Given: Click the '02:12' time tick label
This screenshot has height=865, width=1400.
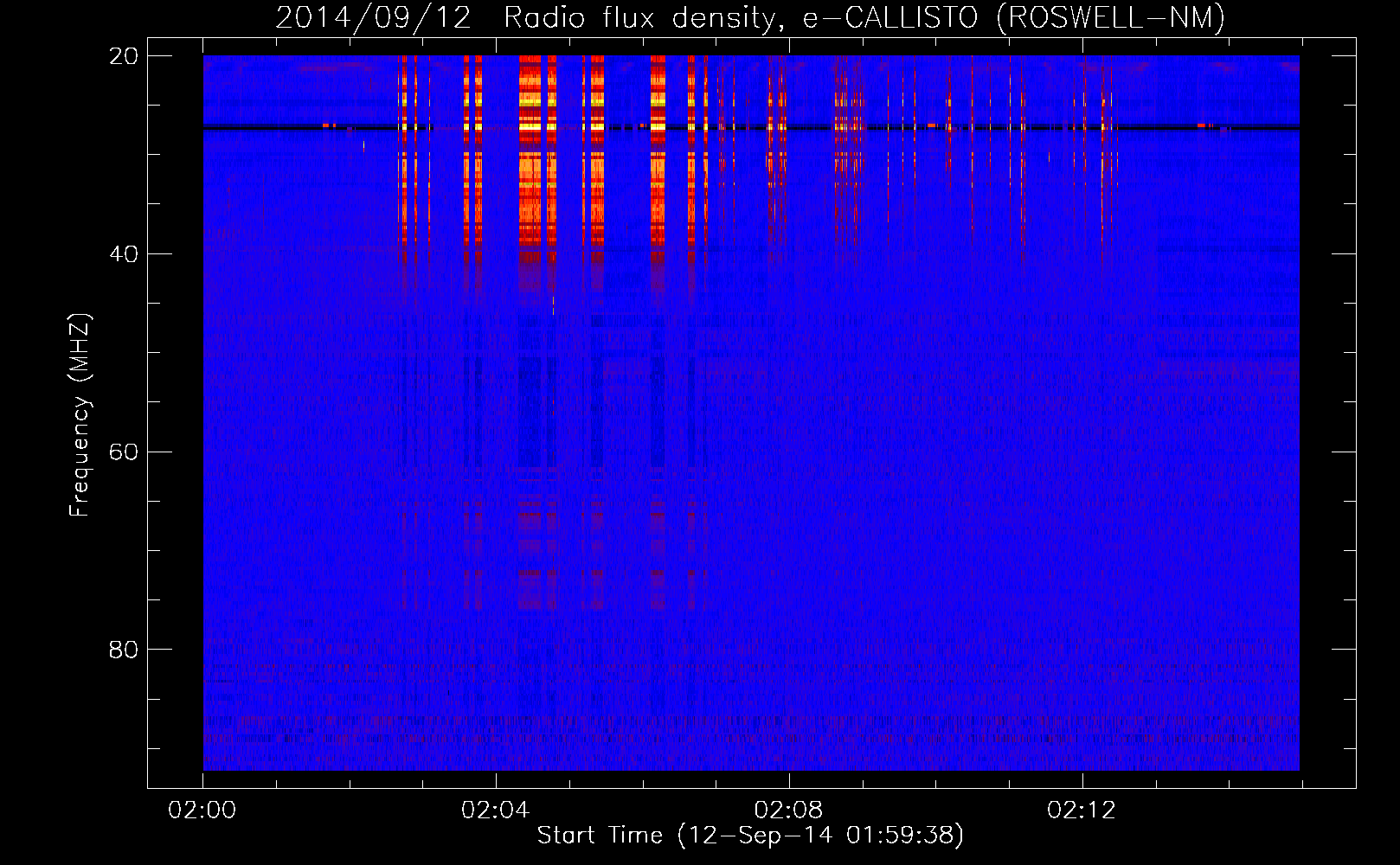Looking at the screenshot, I should 1082,811.
